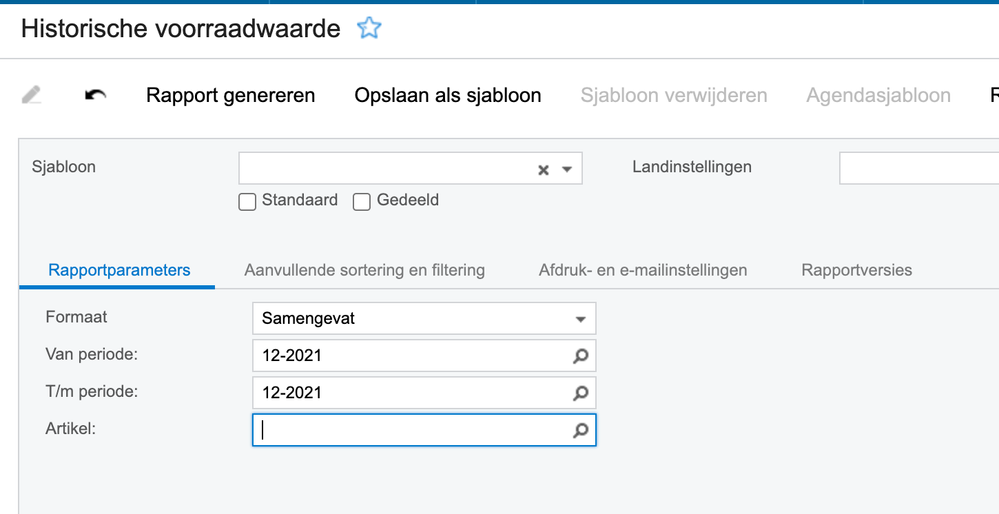Toggle the Gedeeld checkbox
This screenshot has width=999, height=514.
362,201
